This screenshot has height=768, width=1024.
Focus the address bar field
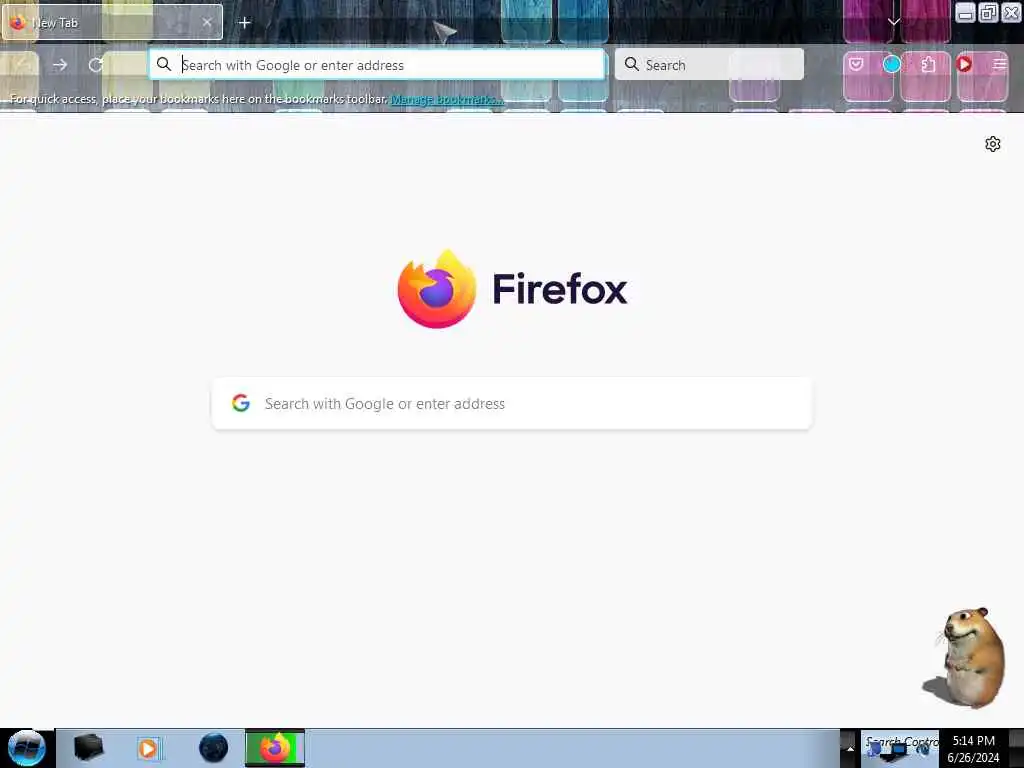(377, 65)
